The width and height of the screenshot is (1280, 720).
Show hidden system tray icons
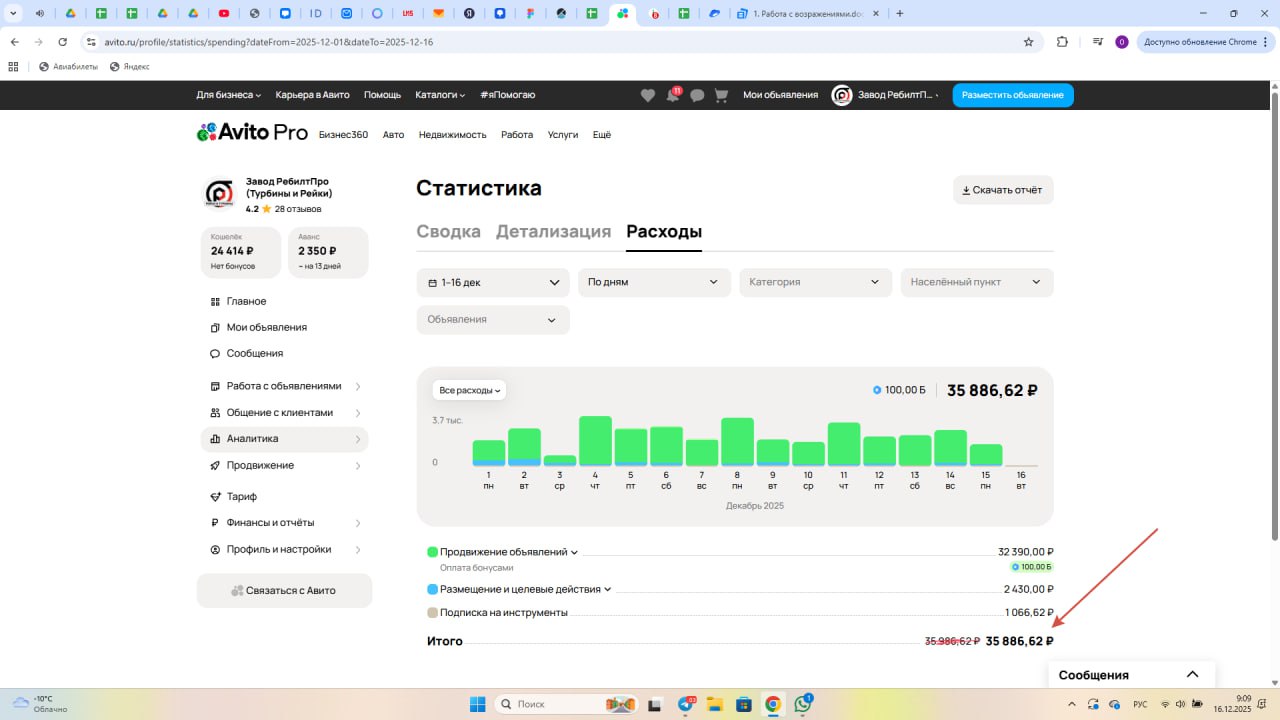tap(1071, 704)
